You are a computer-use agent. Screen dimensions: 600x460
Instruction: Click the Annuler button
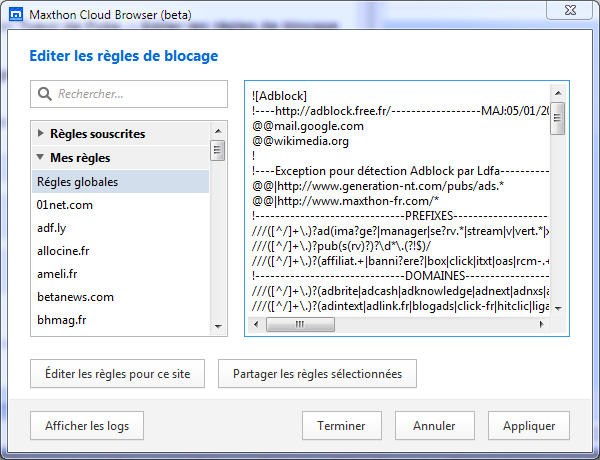click(435, 426)
